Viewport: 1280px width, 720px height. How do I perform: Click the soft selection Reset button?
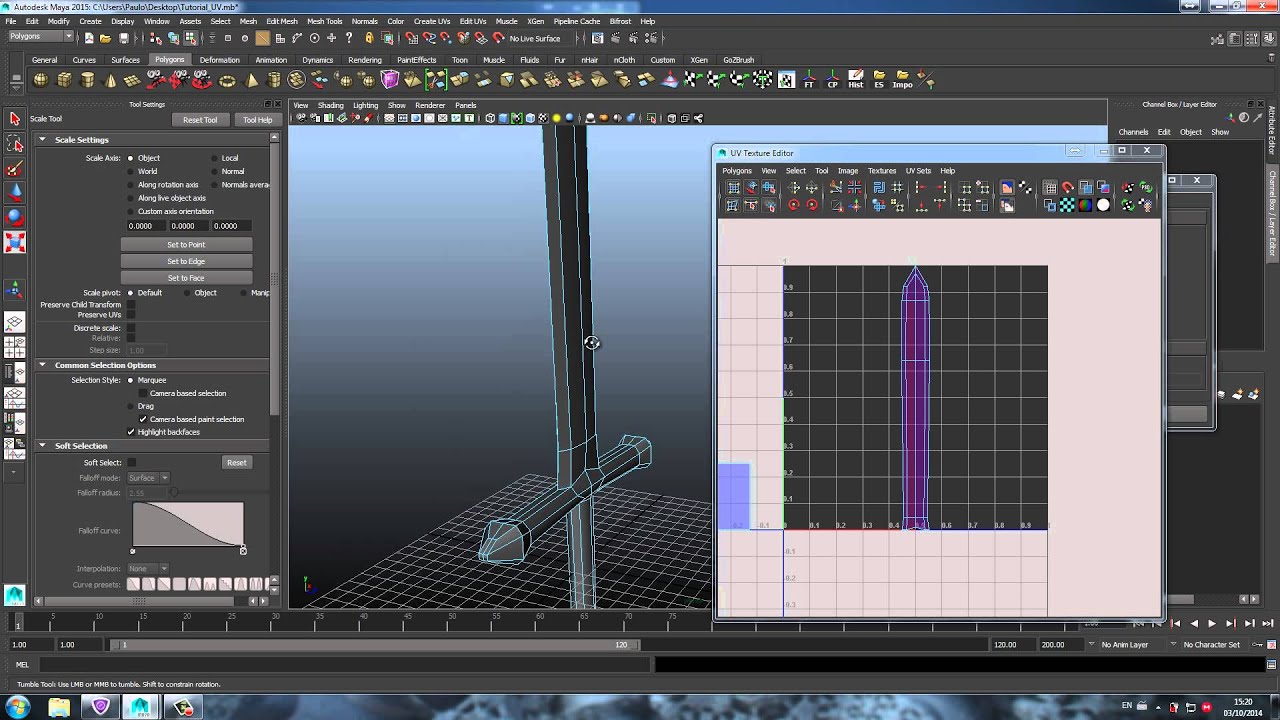point(236,463)
